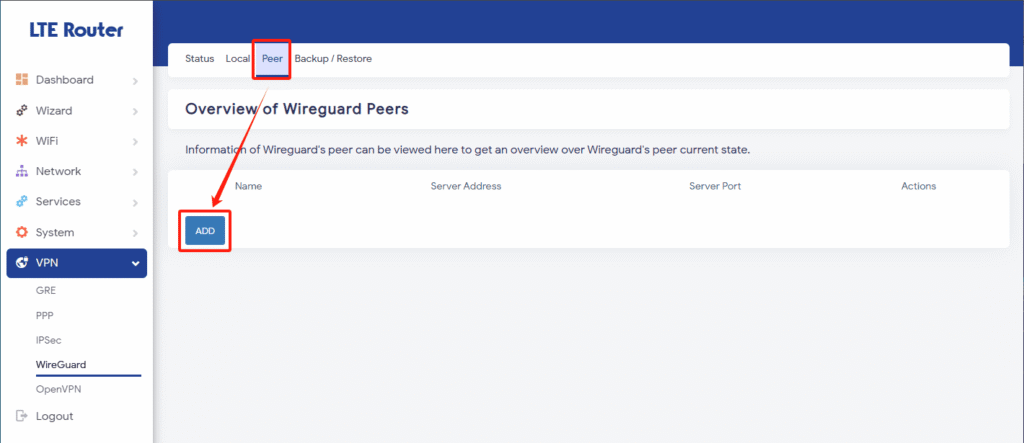Click the orange WiFi asterisk icon
Image resolution: width=1024 pixels, height=443 pixels.
coord(22,140)
